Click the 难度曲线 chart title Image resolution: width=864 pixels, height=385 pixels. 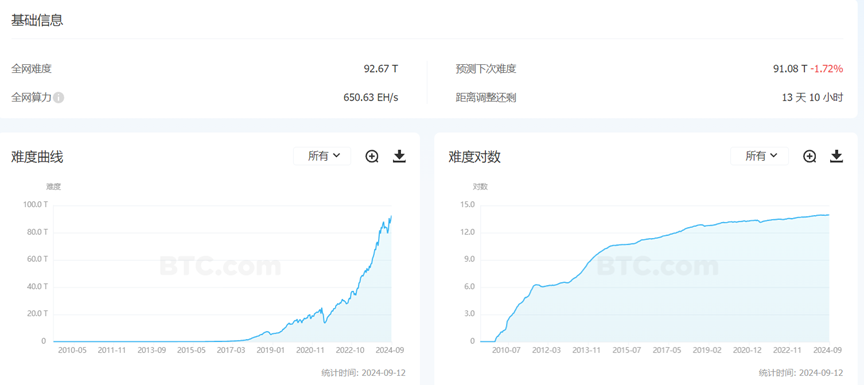tap(37, 157)
